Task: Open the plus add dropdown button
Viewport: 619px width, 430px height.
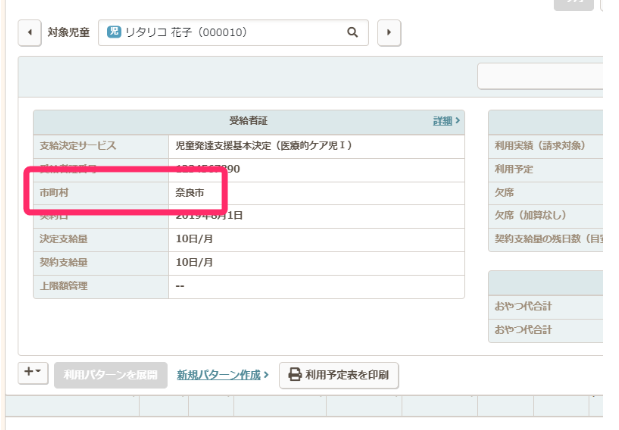Action: tap(33, 373)
